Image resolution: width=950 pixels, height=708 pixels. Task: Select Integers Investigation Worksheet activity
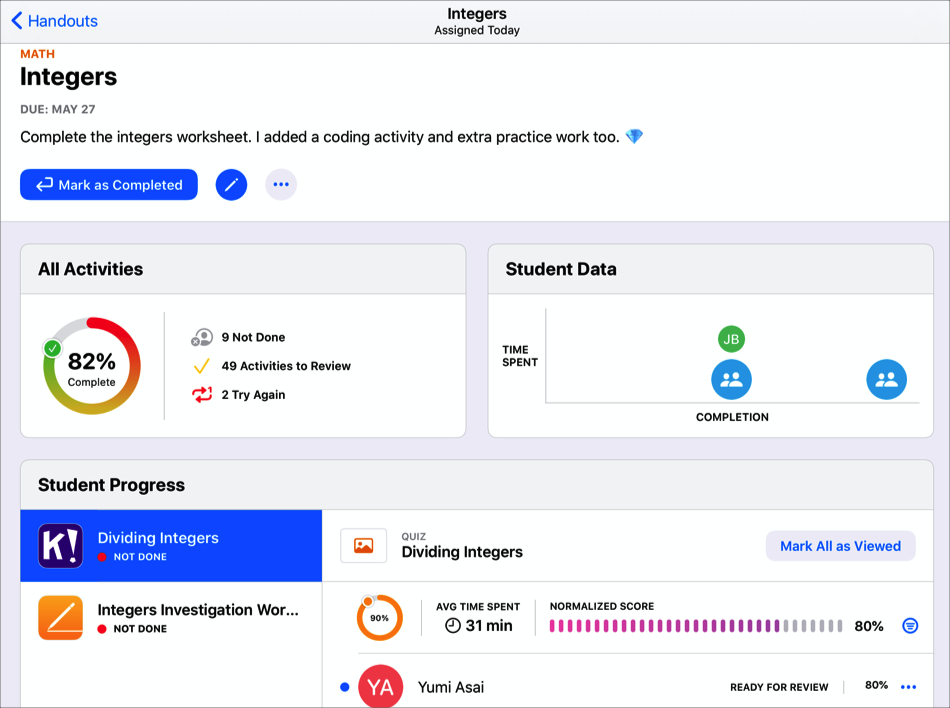197,618
